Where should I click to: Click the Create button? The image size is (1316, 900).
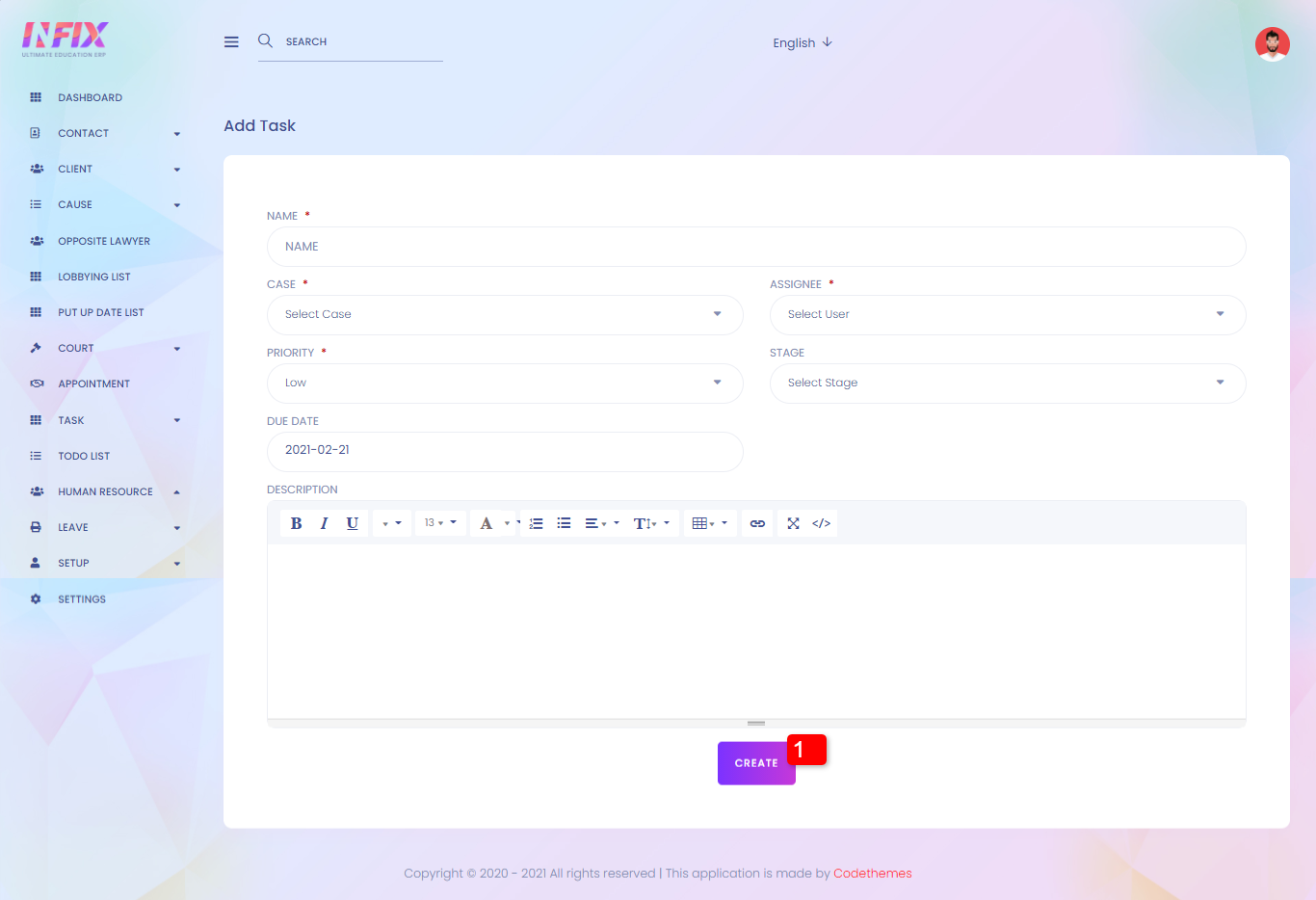[x=755, y=763]
